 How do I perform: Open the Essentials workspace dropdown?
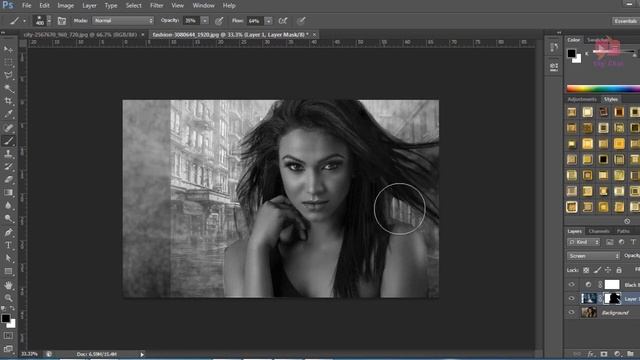(625, 21)
